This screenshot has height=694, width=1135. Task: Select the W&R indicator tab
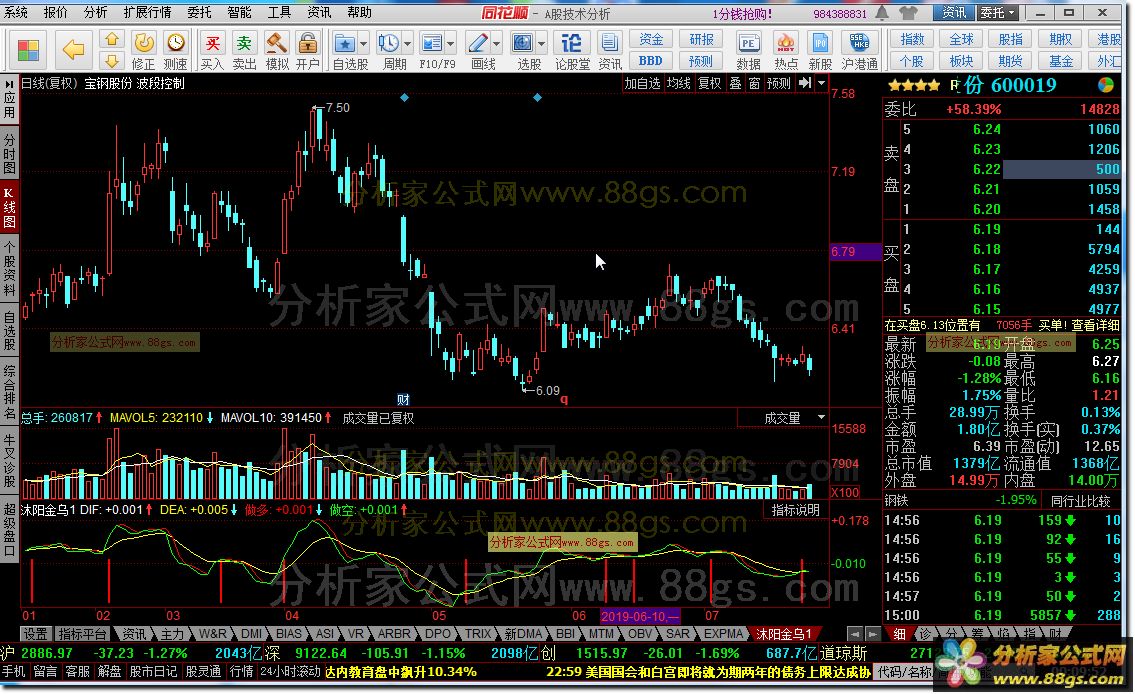pos(212,634)
